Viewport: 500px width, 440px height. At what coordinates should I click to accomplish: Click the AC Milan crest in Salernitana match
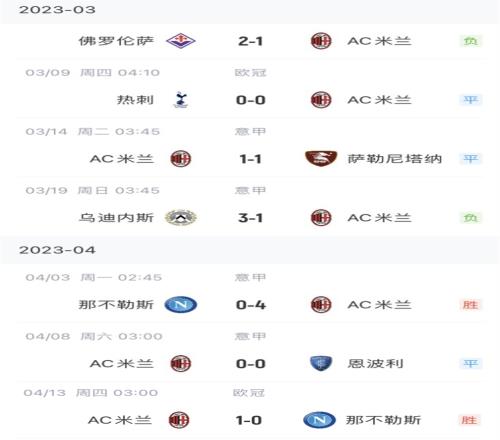coord(181,158)
